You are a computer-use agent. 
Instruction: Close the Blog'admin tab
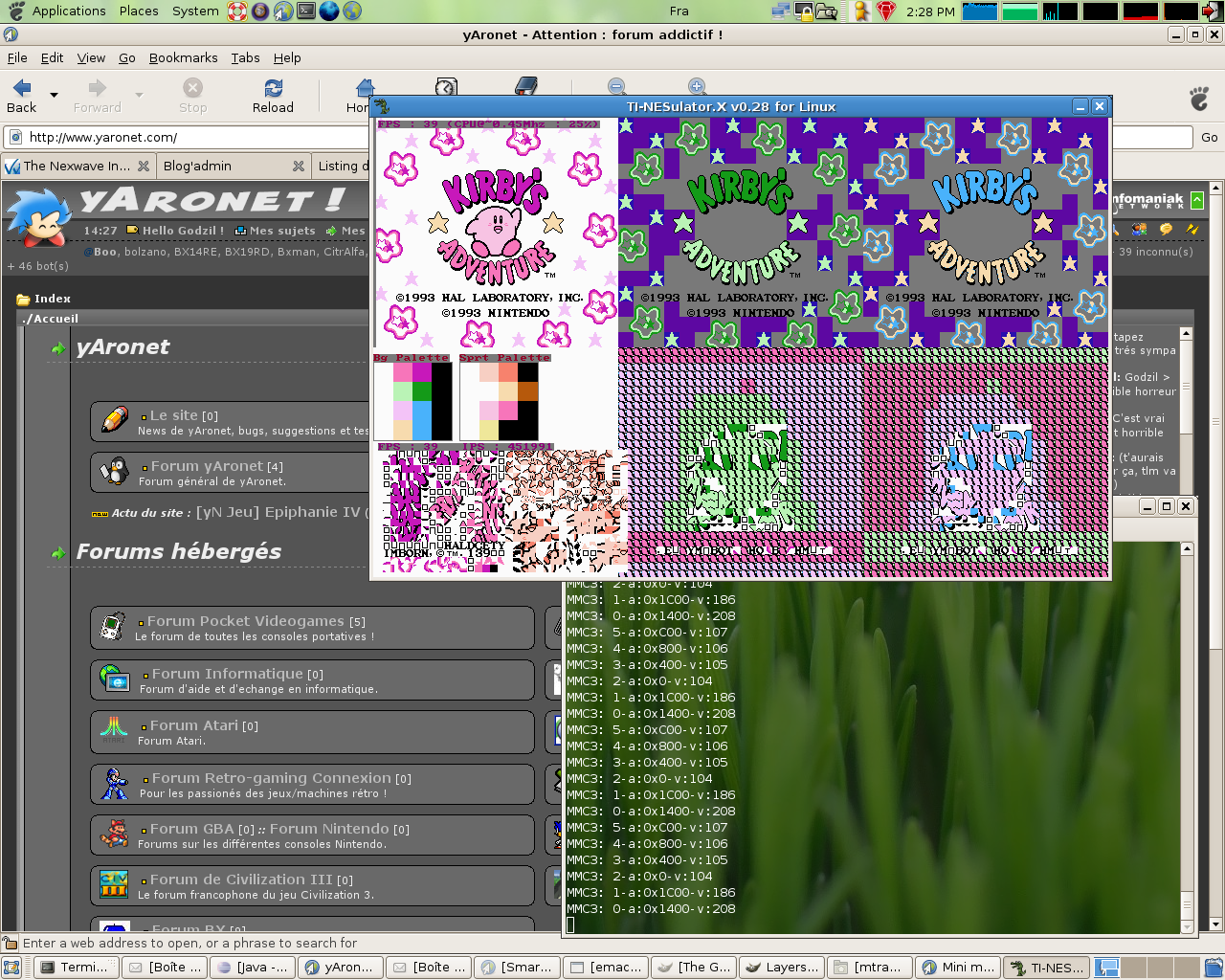[x=299, y=166]
